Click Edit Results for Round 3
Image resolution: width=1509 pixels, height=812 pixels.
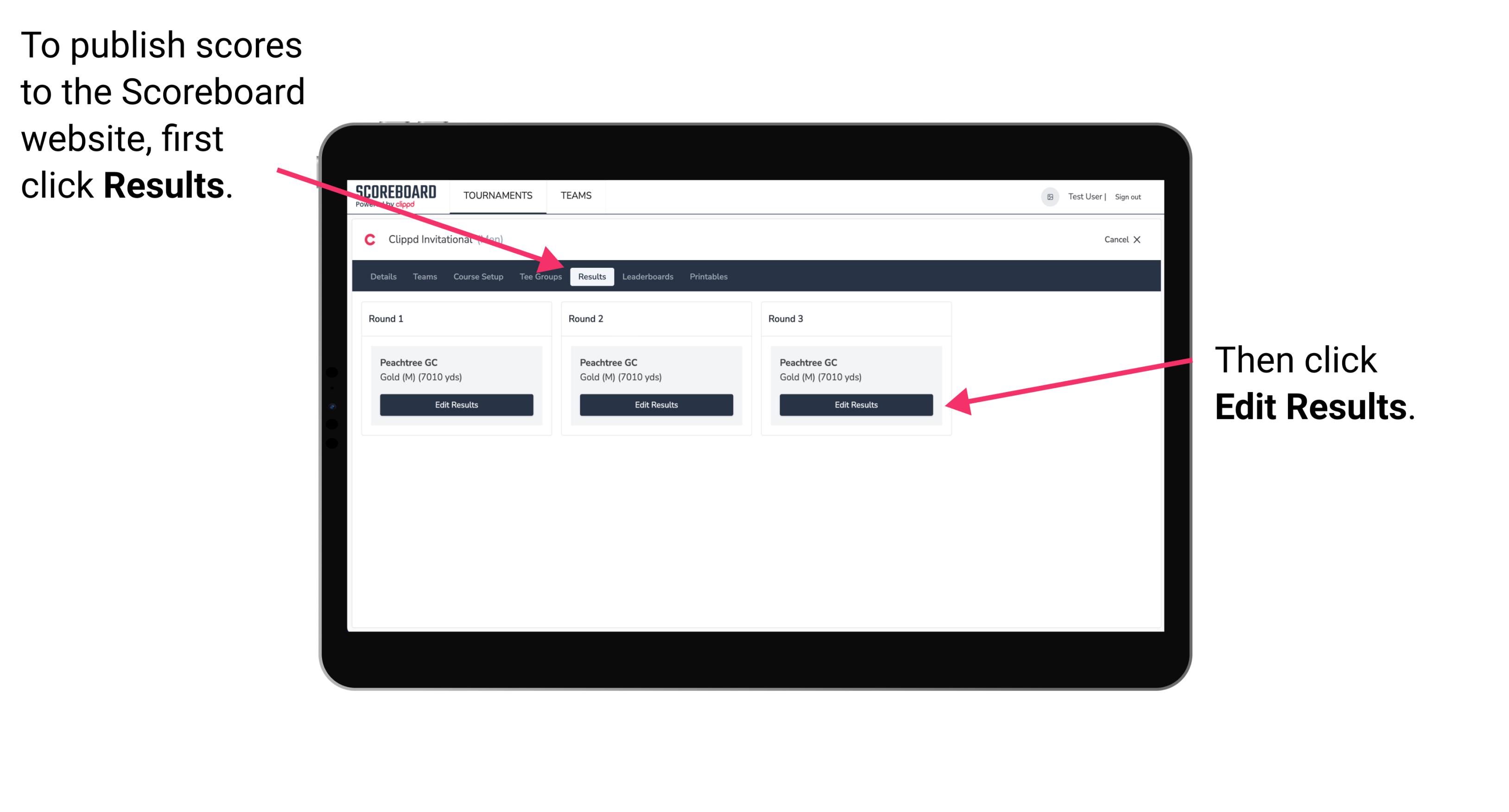coord(855,405)
